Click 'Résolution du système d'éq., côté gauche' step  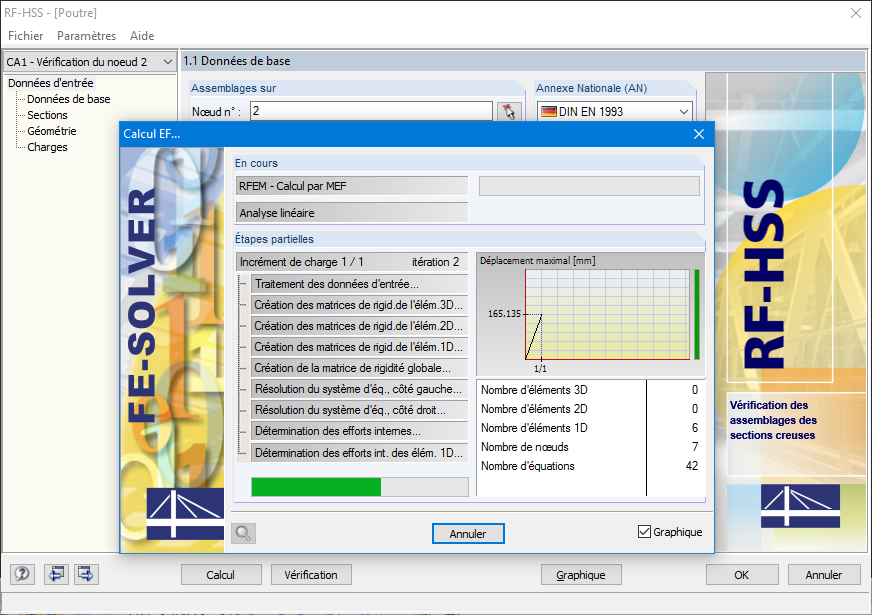pyautogui.click(x=359, y=389)
